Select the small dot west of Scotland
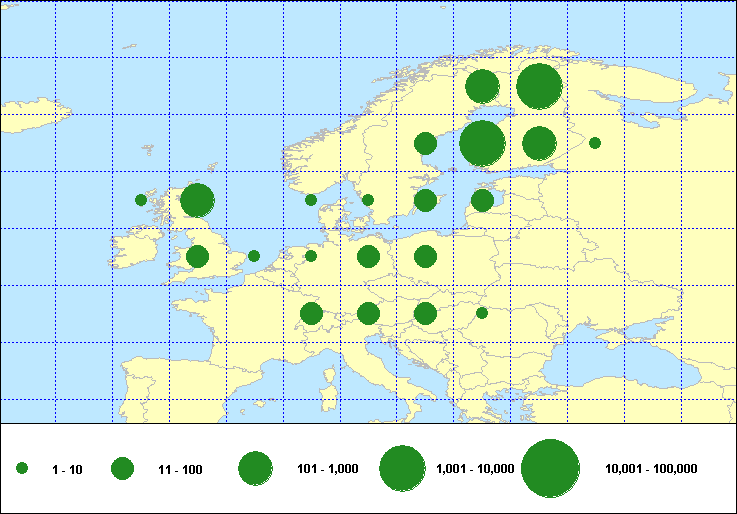 tap(141, 200)
